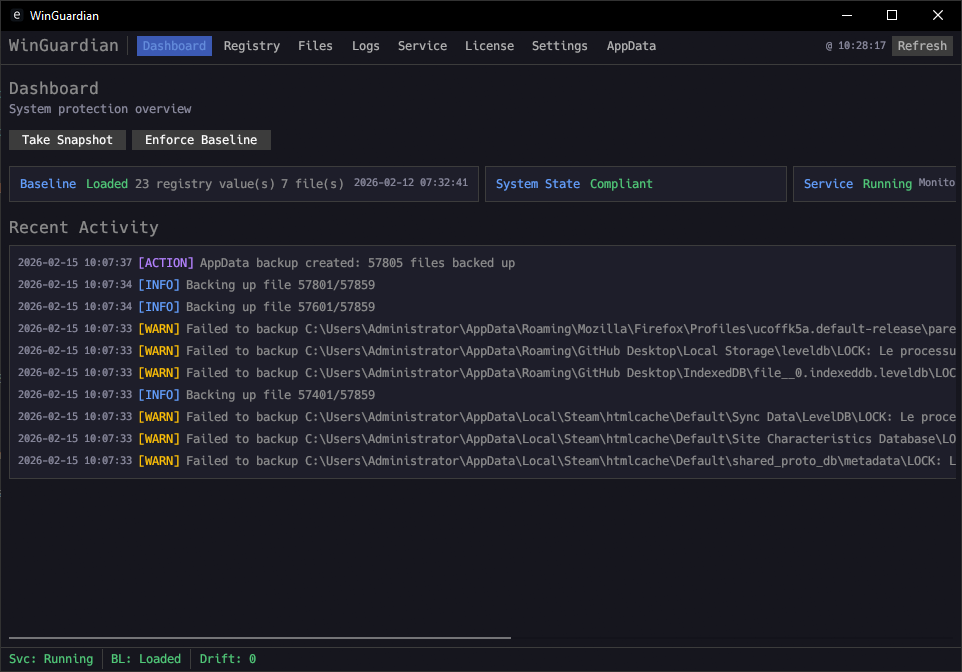Viewport: 962px width, 672px height.
Task: Click the System State Compliant card
Action: click(634, 184)
